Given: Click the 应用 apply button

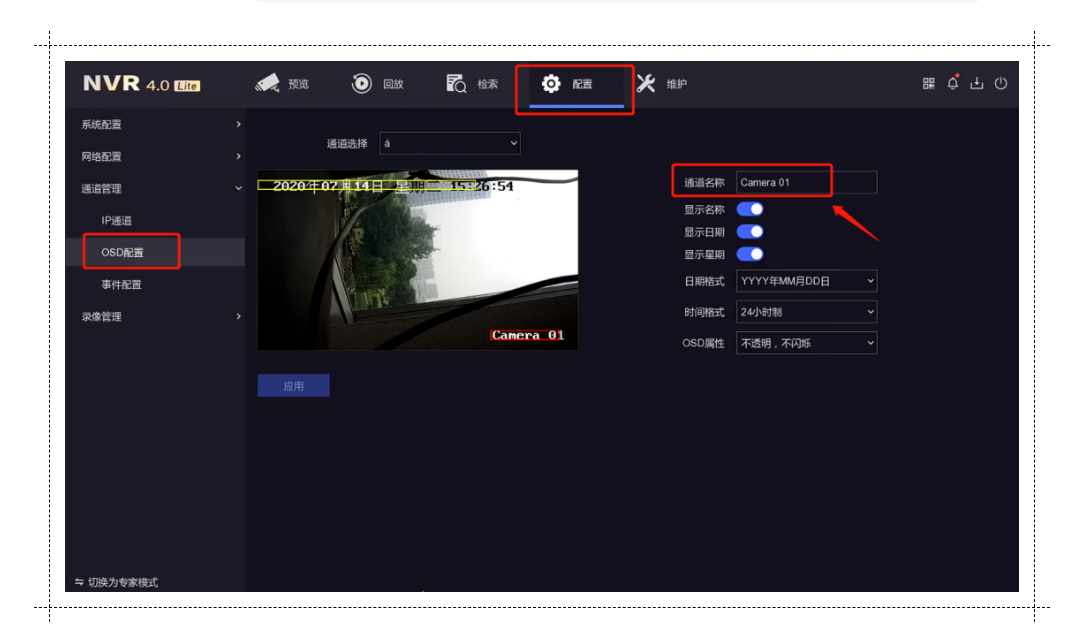Looking at the screenshot, I should pos(294,386).
